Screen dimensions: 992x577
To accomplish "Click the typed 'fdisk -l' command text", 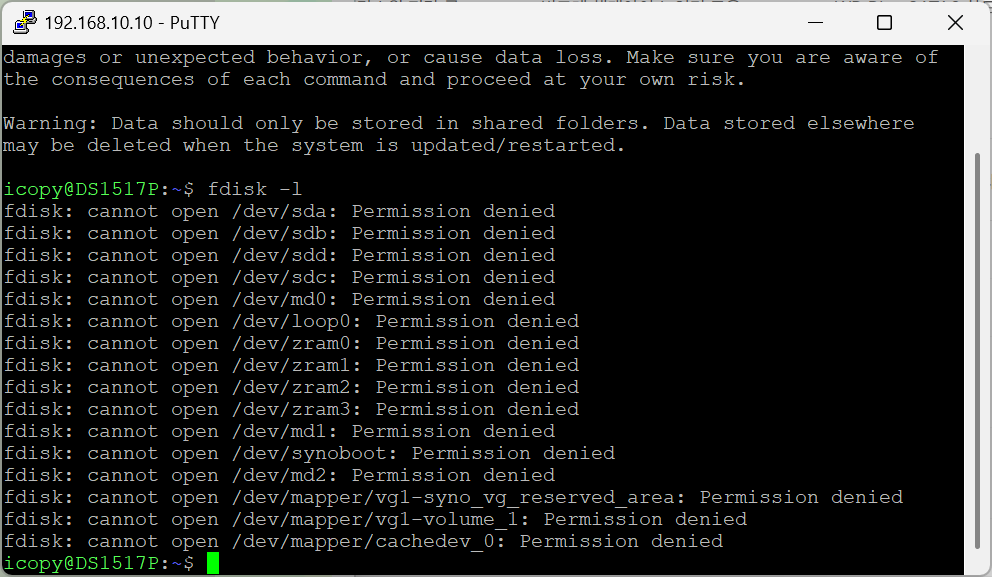I will pos(255,189).
